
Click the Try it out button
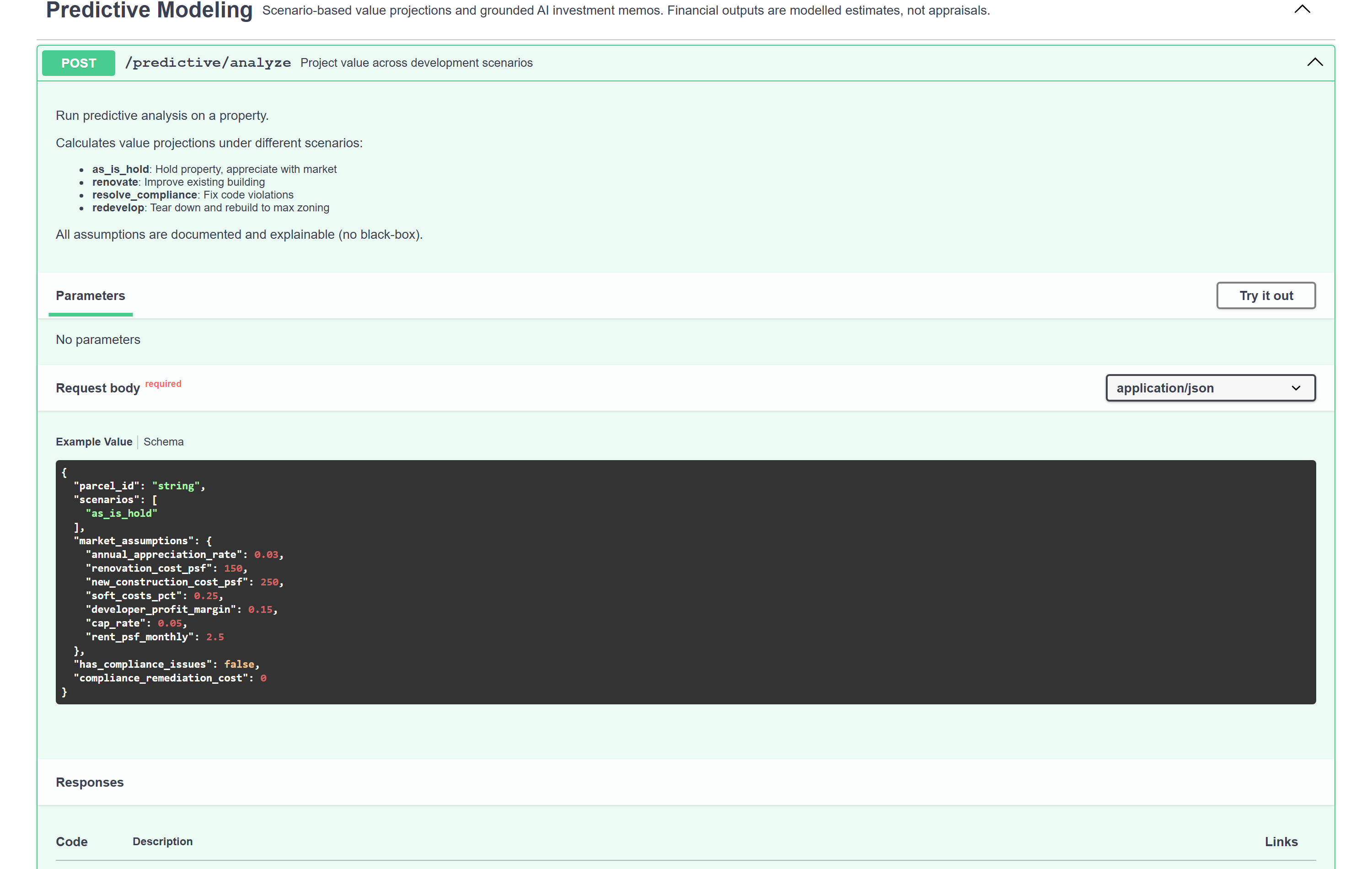[1265, 296]
